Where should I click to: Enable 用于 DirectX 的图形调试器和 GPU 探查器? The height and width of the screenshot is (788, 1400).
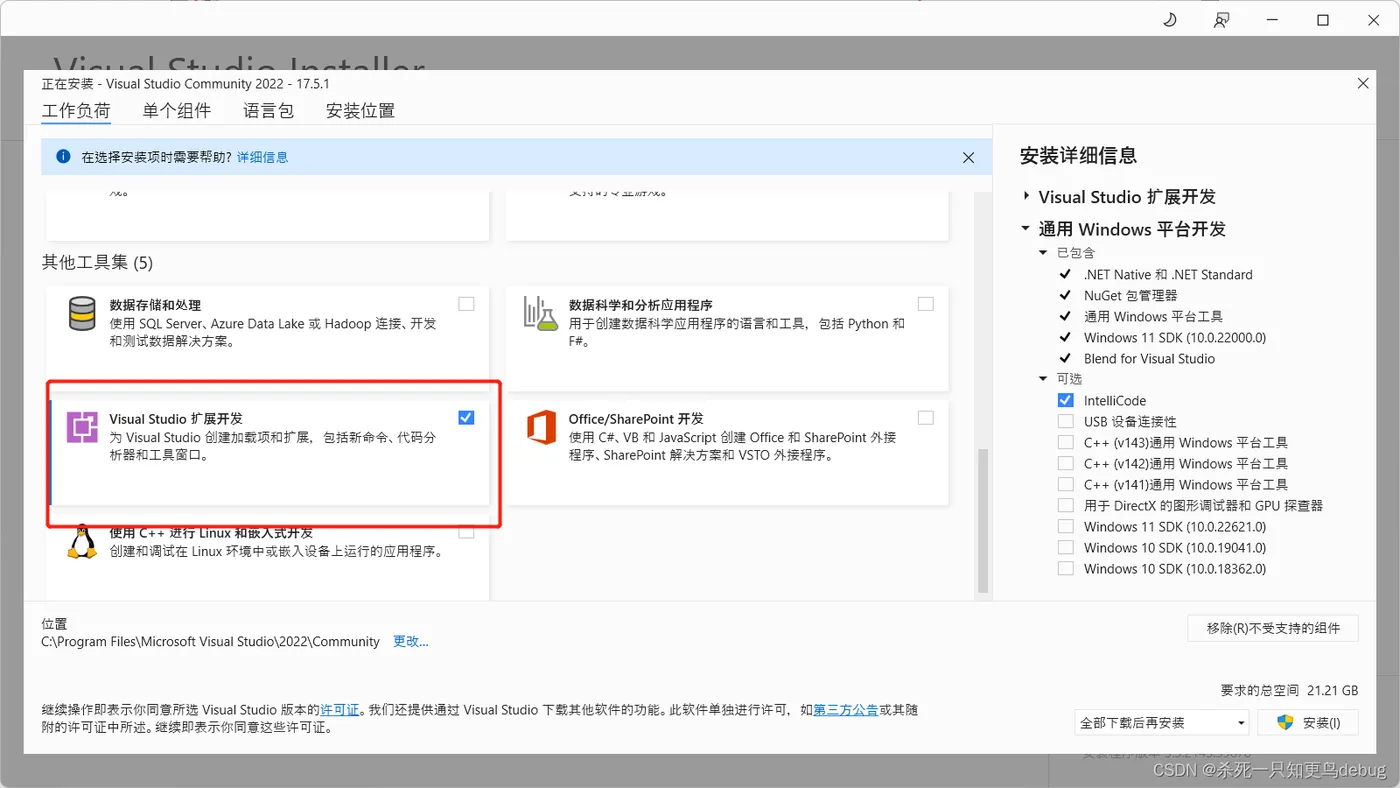point(1066,505)
